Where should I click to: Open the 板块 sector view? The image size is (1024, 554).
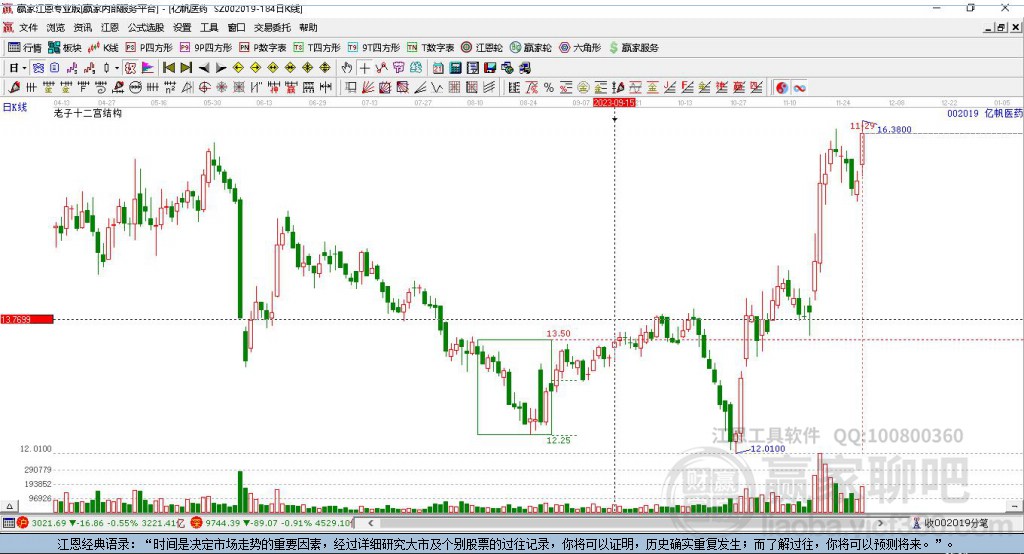[x=65, y=48]
